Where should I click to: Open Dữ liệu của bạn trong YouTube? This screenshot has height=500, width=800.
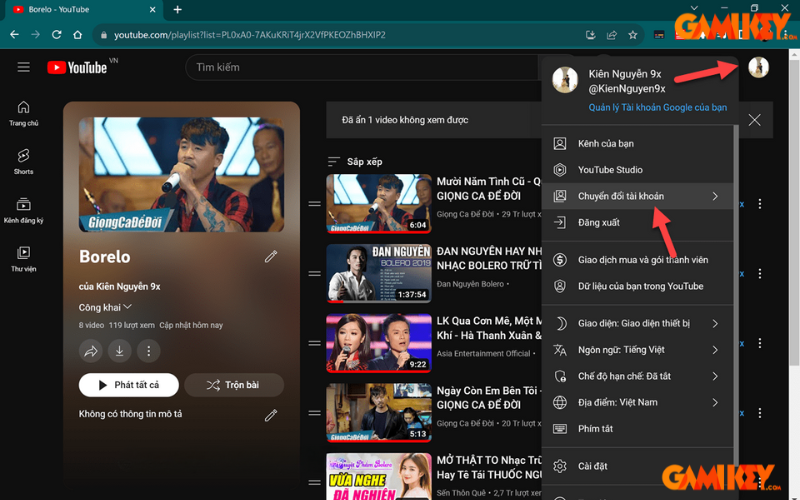637,286
